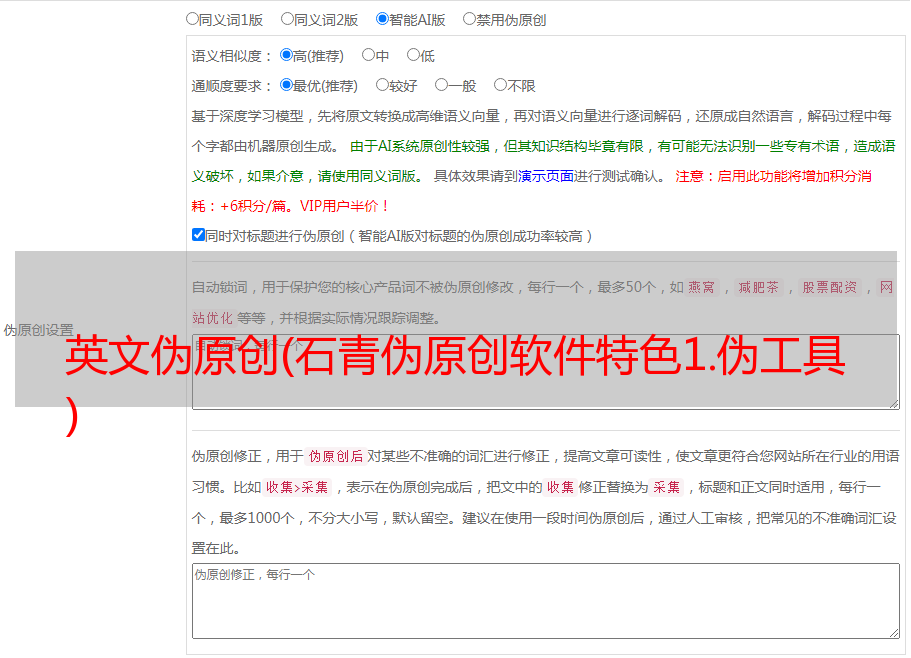Click the 股票配资 example keyword

click(830, 287)
